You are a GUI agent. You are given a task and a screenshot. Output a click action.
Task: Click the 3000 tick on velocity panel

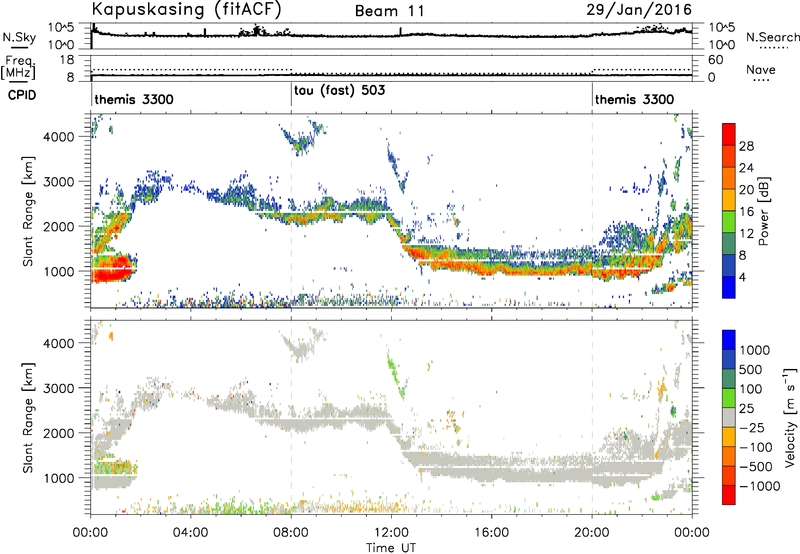58,388
